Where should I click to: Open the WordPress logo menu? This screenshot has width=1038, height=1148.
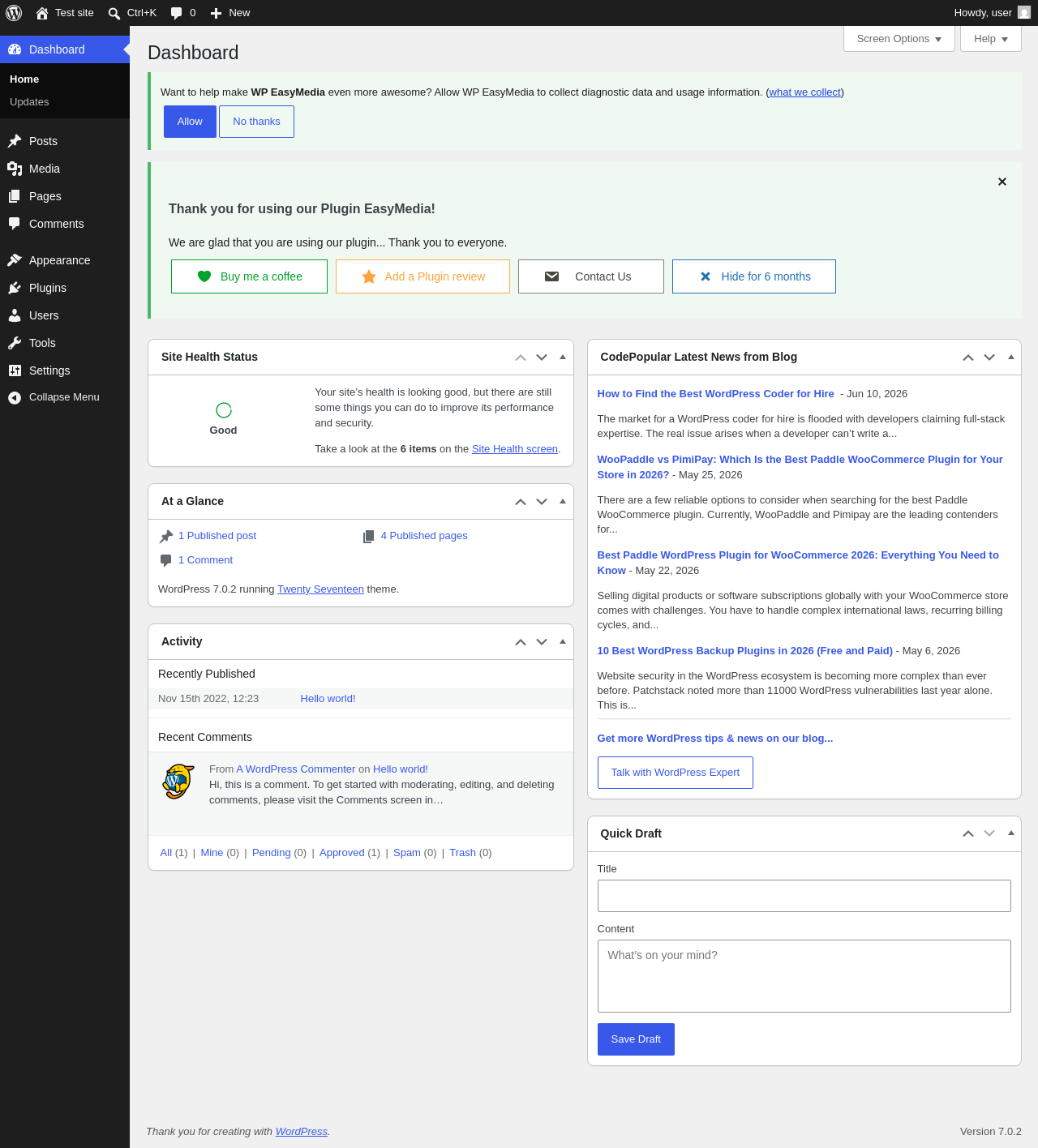pyautogui.click(x=14, y=13)
